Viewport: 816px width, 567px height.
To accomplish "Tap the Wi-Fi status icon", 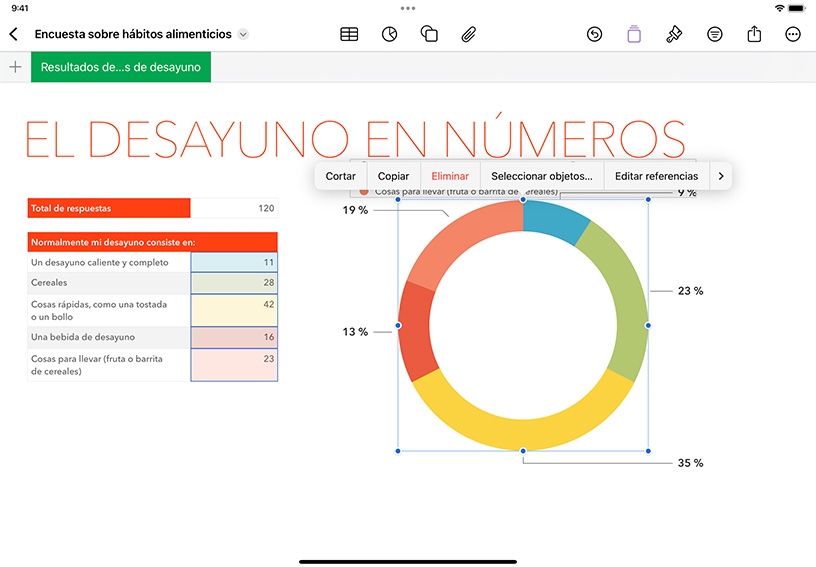I will pyautogui.click(x=780, y=8).
